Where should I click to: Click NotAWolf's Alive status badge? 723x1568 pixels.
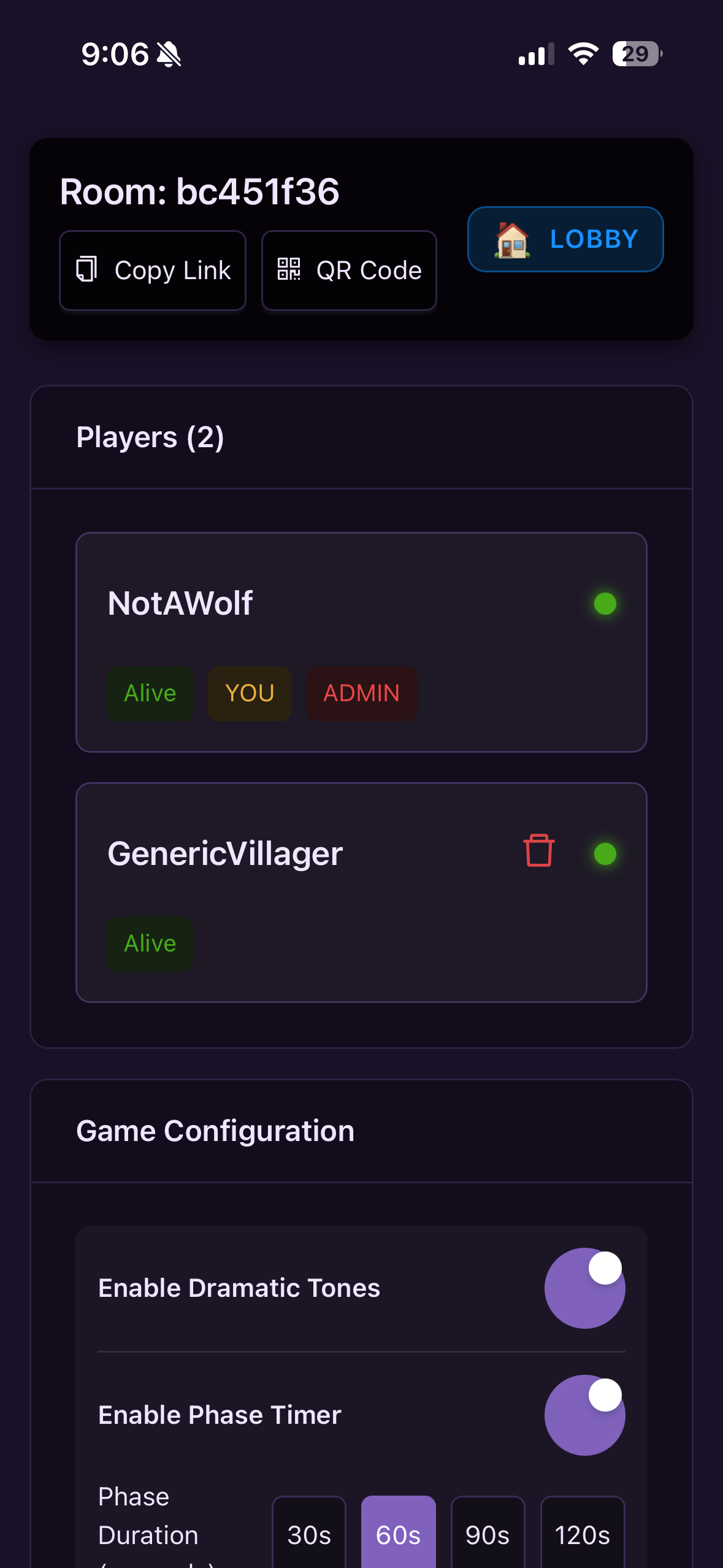click(150, 694)
